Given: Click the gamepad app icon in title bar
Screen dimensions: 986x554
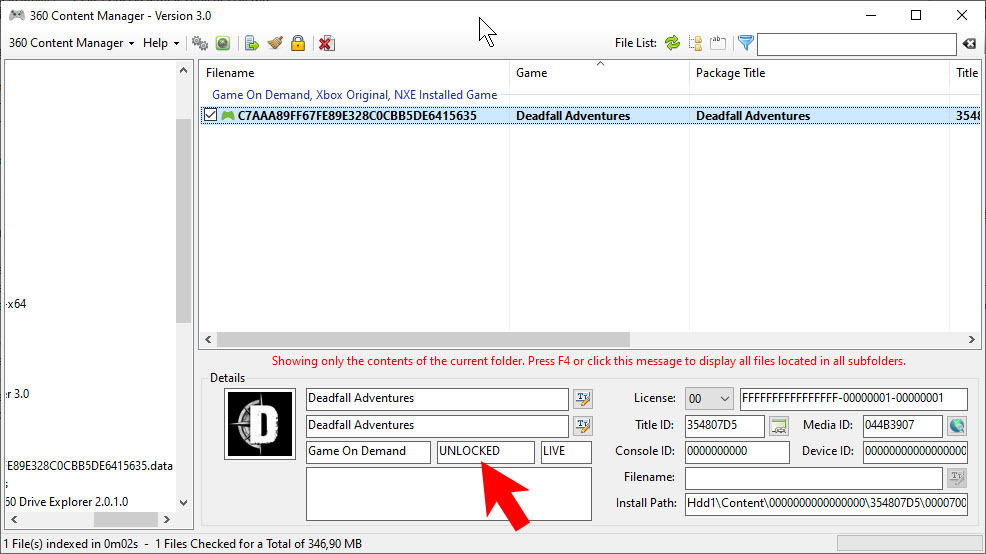Looking at the screenshot, I should point(17,15).
